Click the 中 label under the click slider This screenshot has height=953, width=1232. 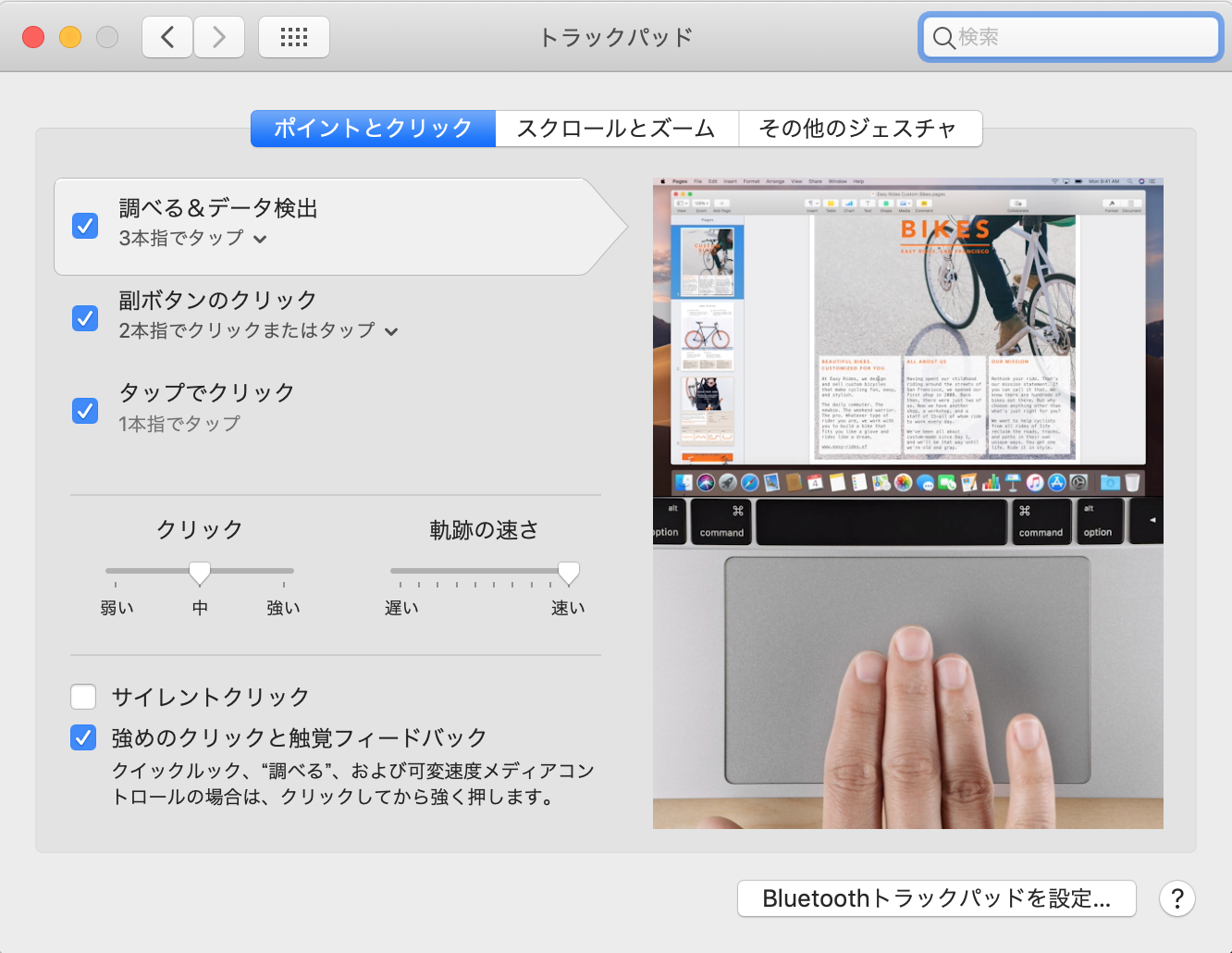(200, 608)
